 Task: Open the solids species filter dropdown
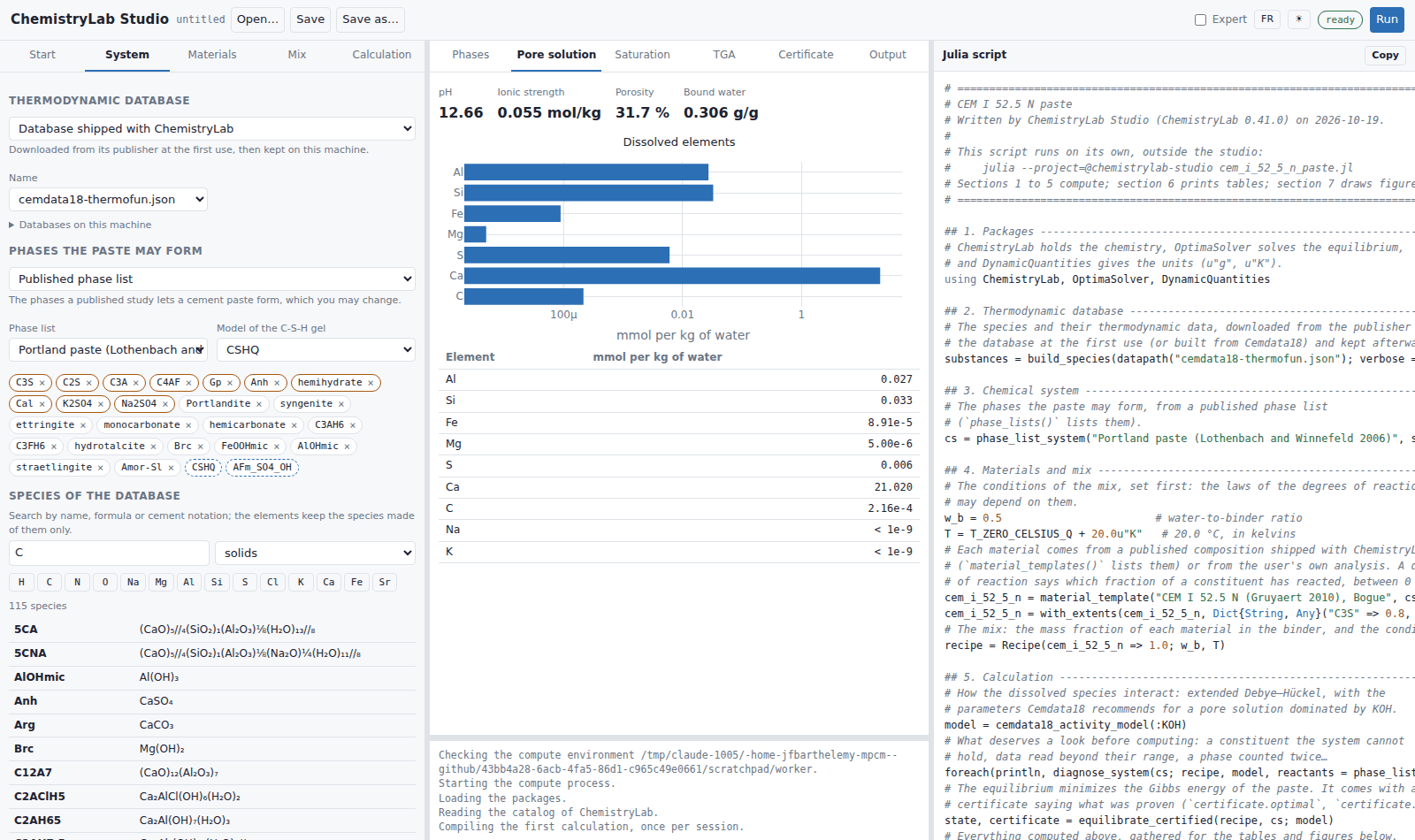(315, 553)
